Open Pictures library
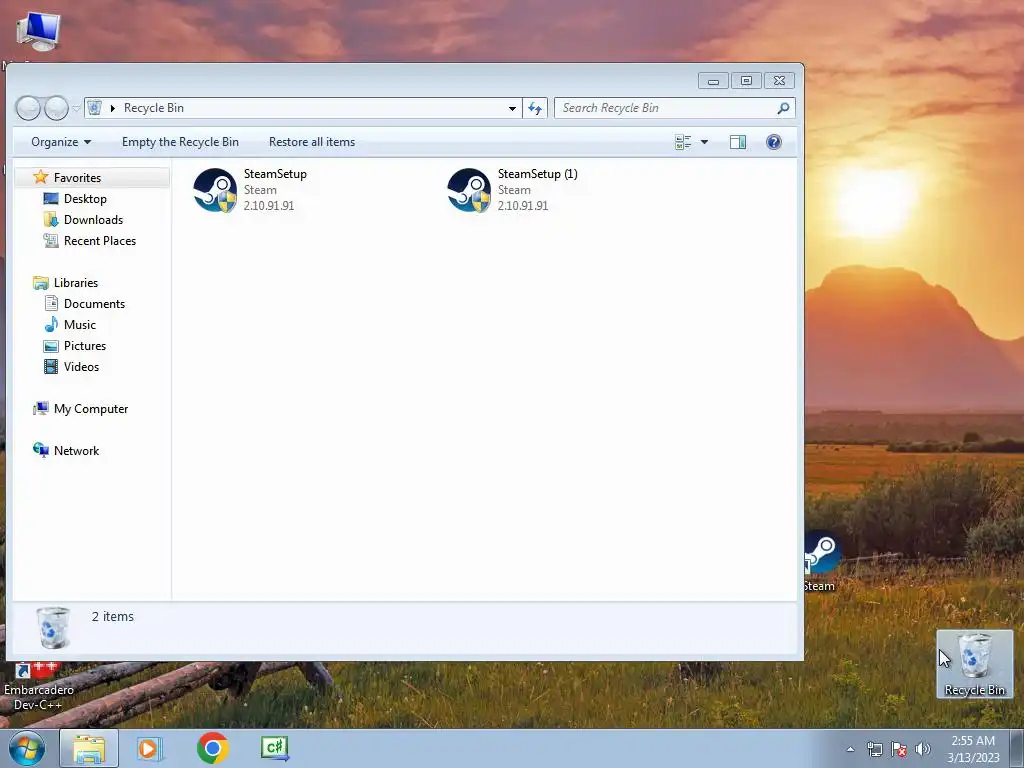Viewport: 1024px width, 768px height. pos(85,345)
